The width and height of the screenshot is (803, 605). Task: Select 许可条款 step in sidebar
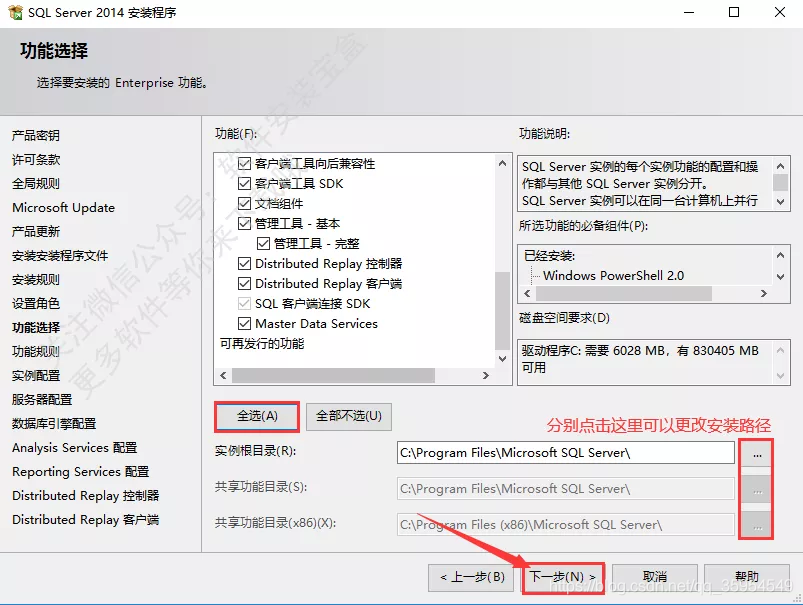click(36, 159)
